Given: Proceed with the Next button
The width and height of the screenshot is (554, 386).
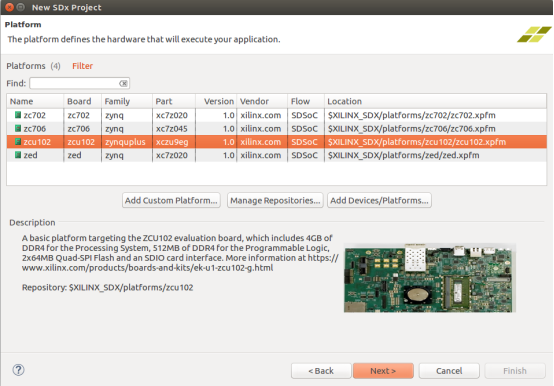Looking at the screenshot, I should [x=383, y=371].
